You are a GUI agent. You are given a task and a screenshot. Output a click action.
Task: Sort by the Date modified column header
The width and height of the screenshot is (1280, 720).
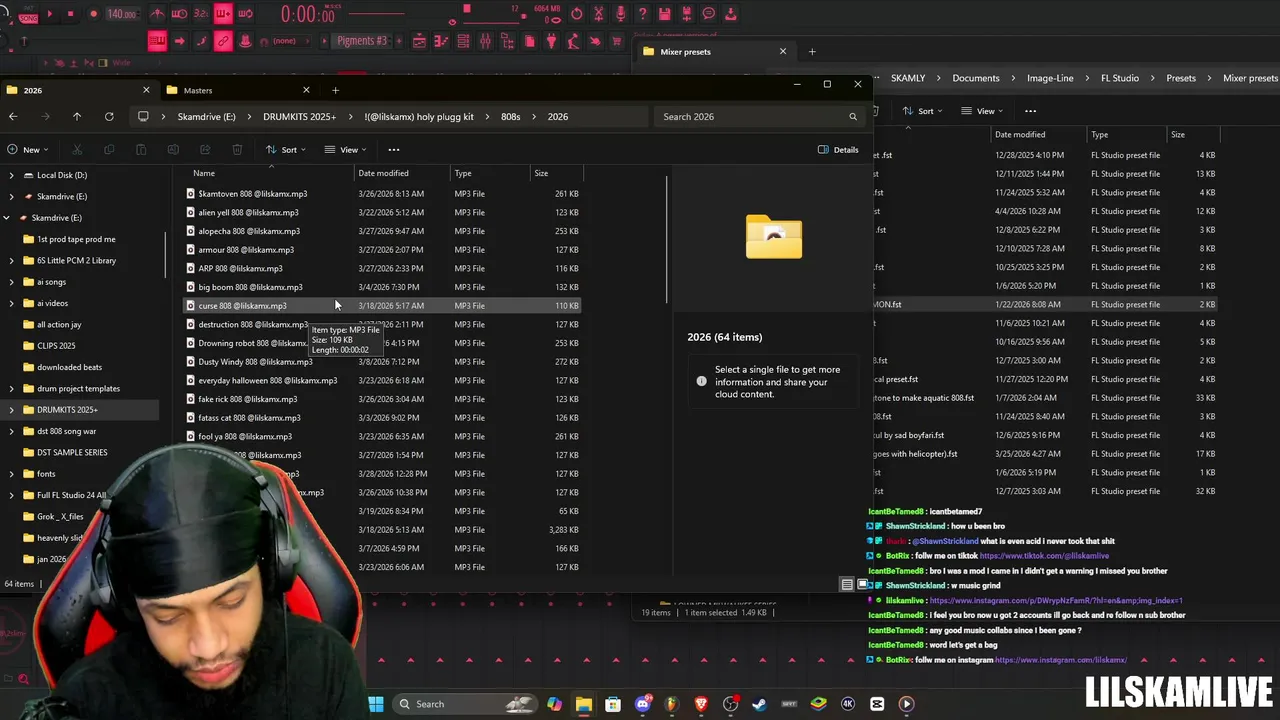(383, 173)
